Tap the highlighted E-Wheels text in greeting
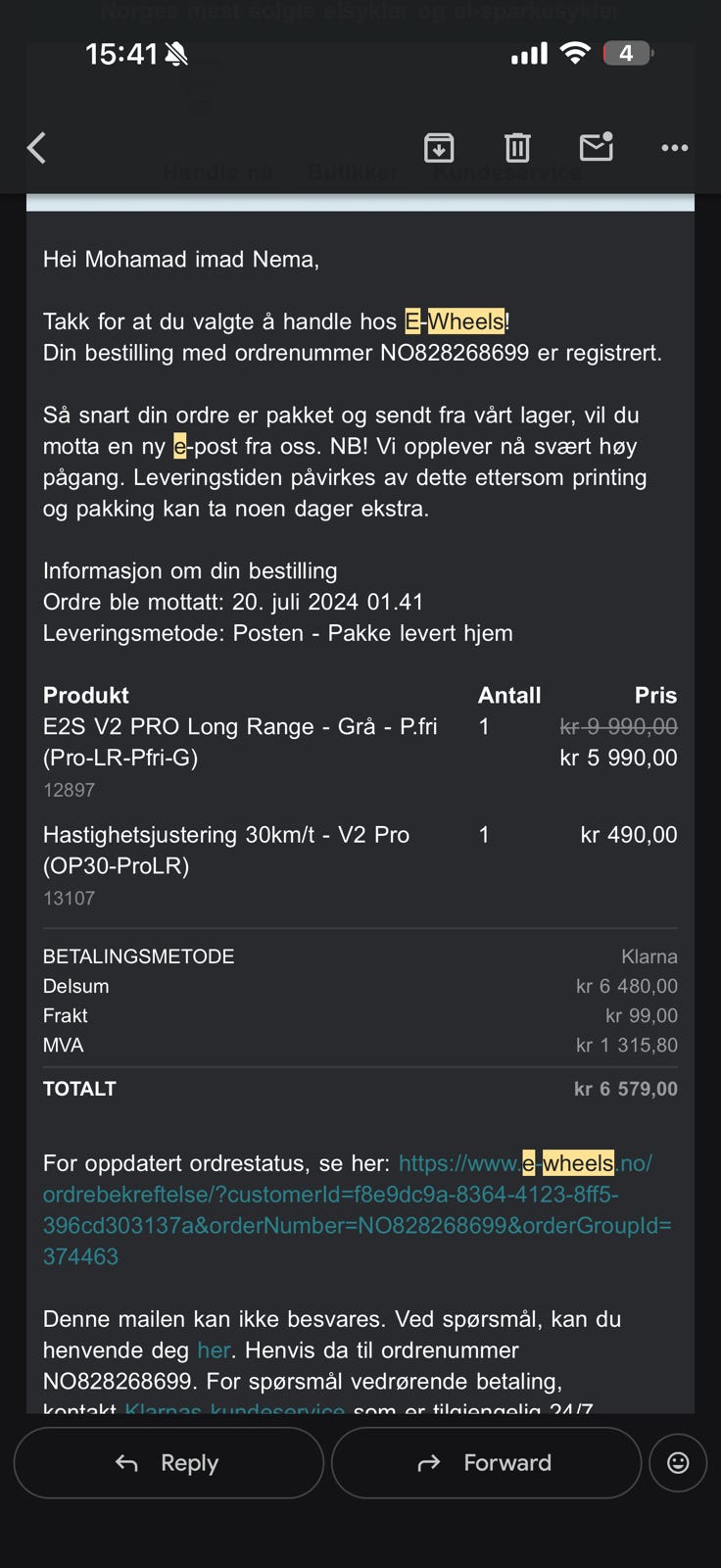The image size is (721, 1568). tap(456, 321)
